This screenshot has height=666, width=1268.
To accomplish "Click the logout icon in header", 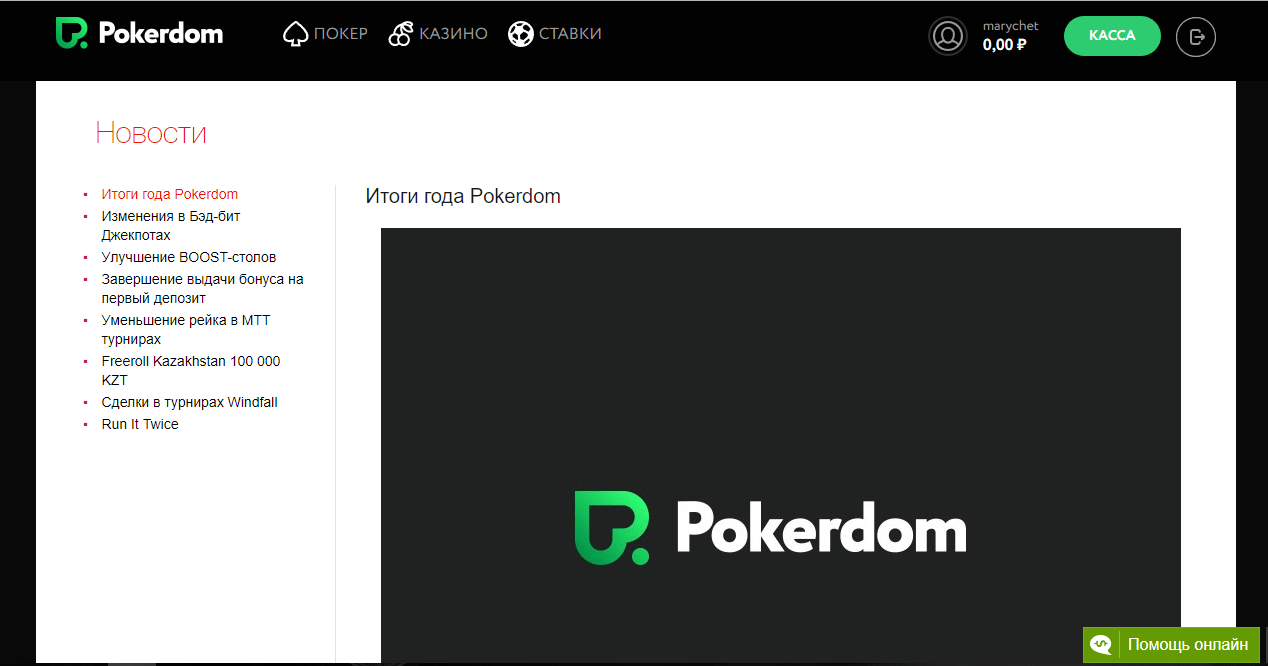I will (x=1195, y=37).
